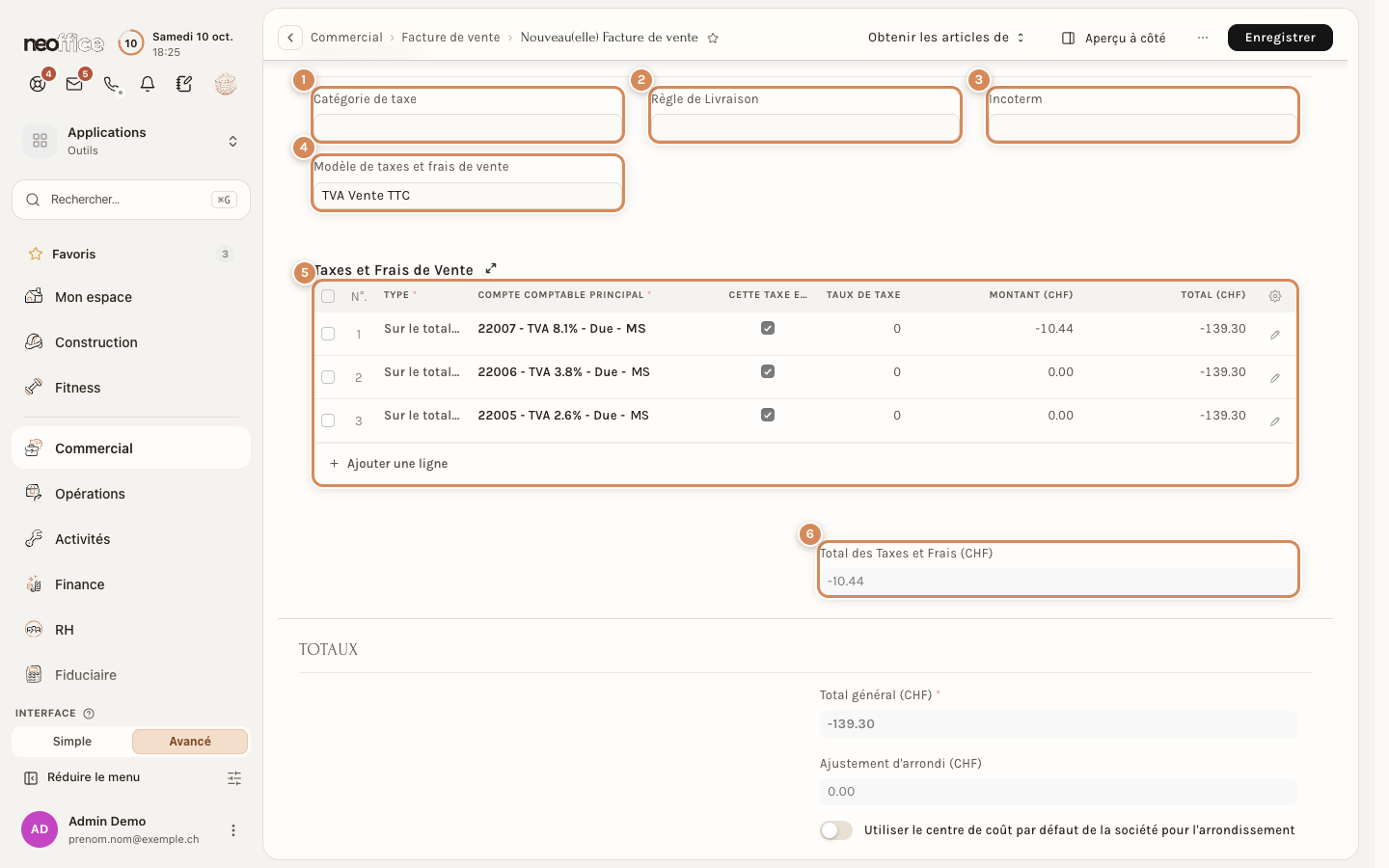This screenshot has width=1389, height=868.
Task: Expand the Taxes et Frais de Vente table fullscreen
Action: [x=491, y=268]
